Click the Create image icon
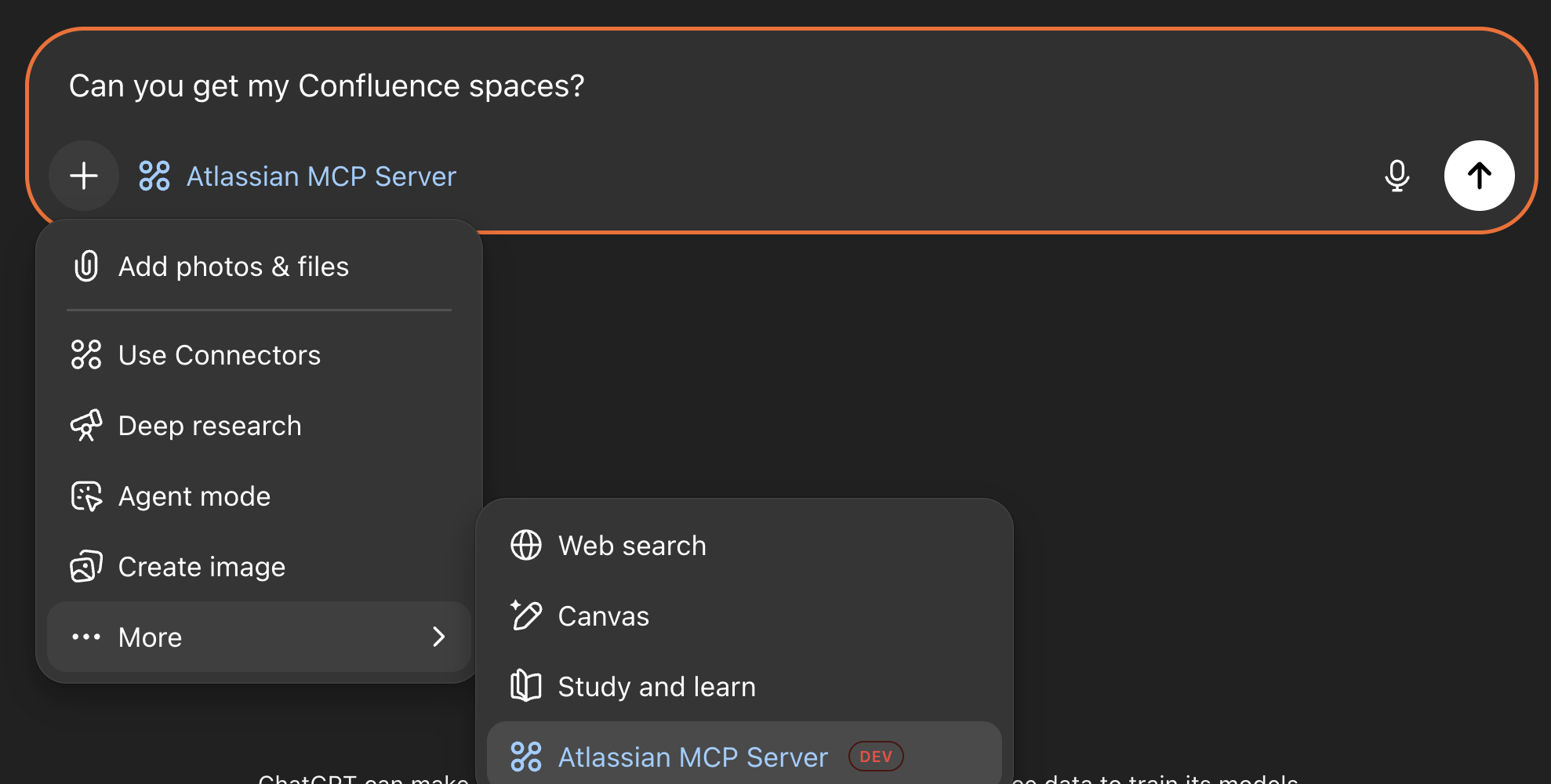Image resolution: width=1551 pixels, height=784 pixels. click(86, 567)
